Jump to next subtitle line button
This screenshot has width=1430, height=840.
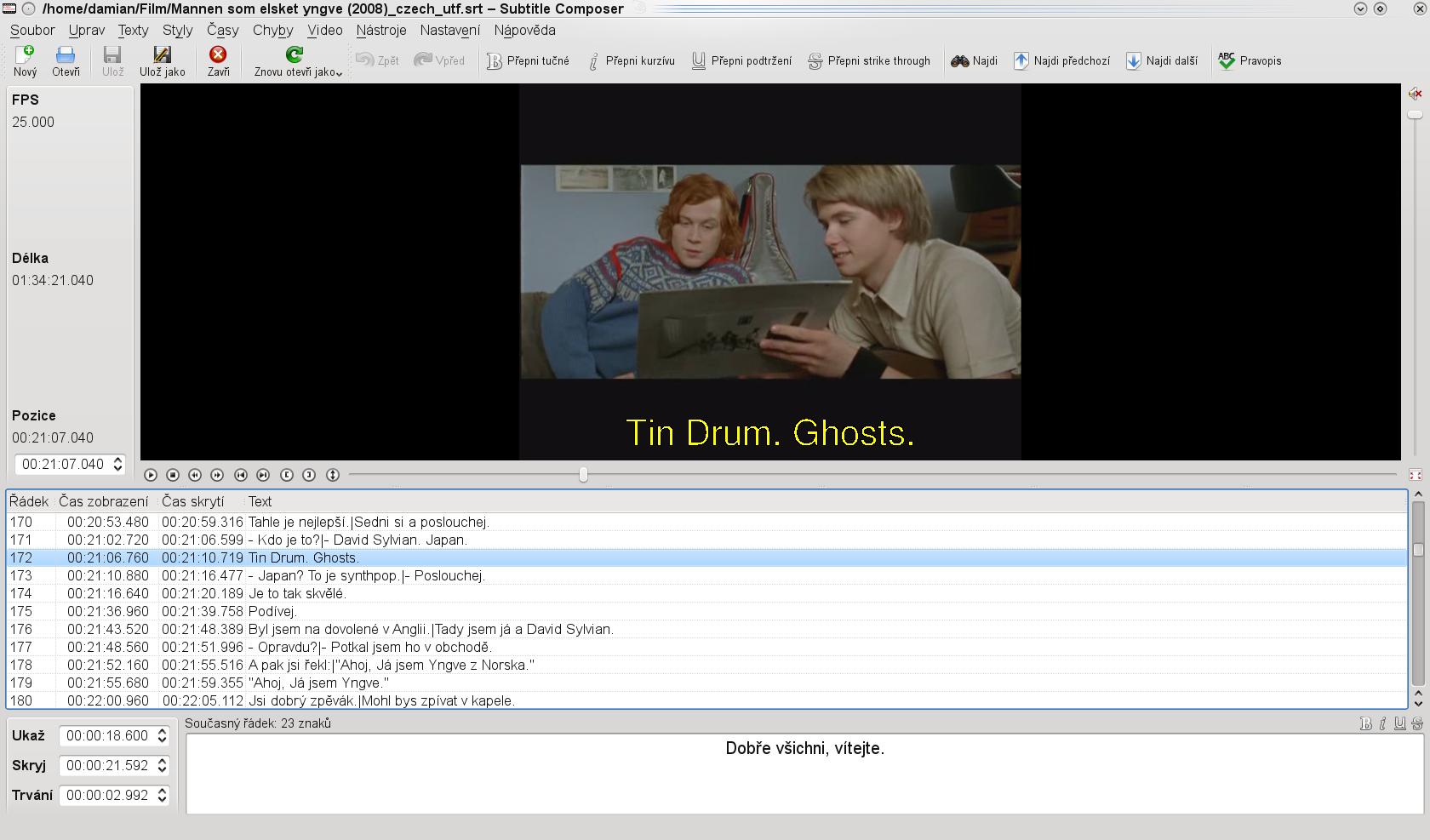point(263,475)
